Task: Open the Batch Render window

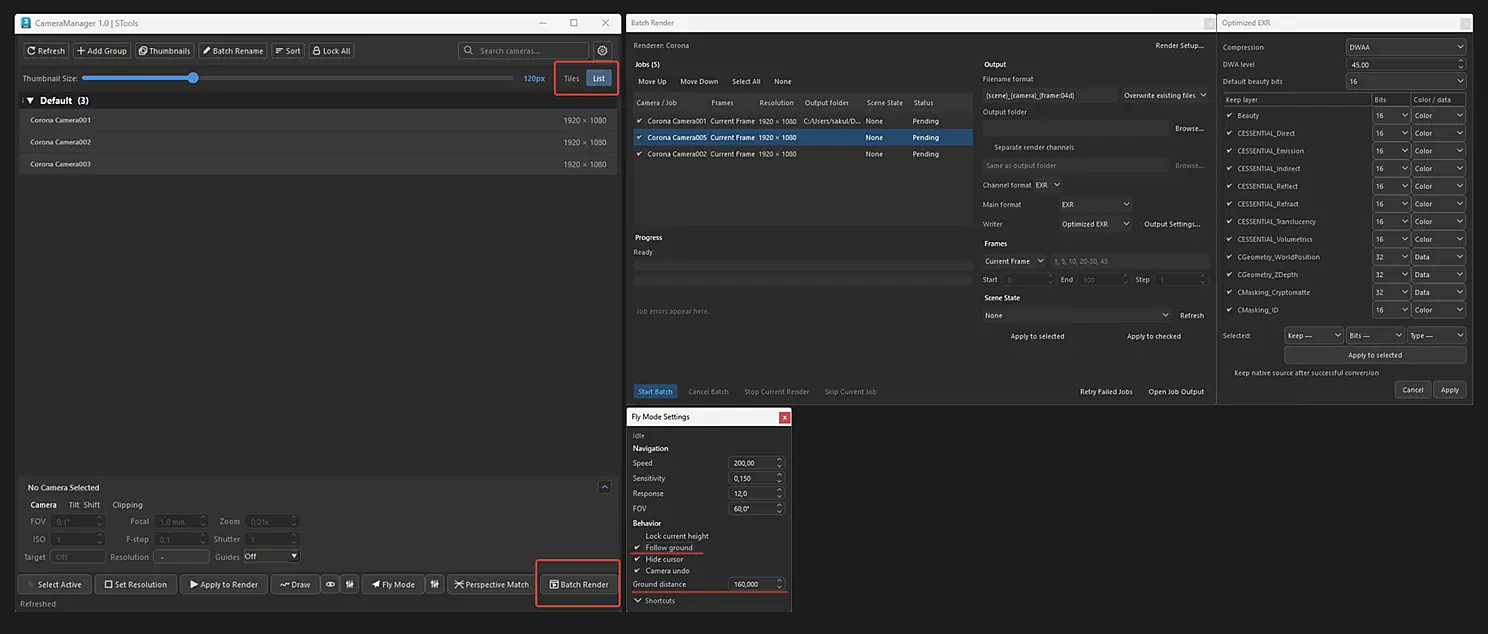Action: (x=578, y=585)
